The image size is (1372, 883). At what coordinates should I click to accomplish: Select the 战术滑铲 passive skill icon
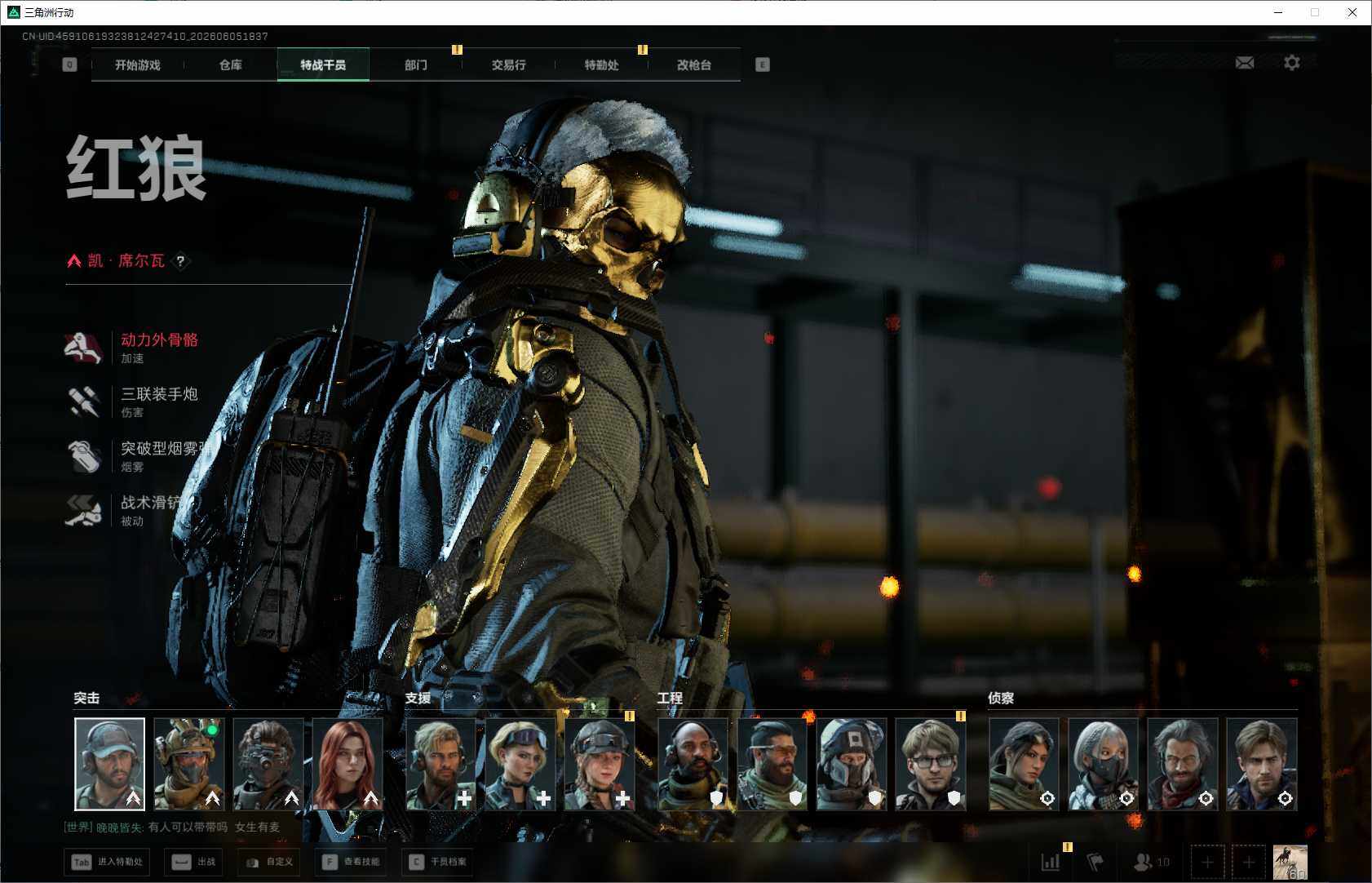click(82, 510)
